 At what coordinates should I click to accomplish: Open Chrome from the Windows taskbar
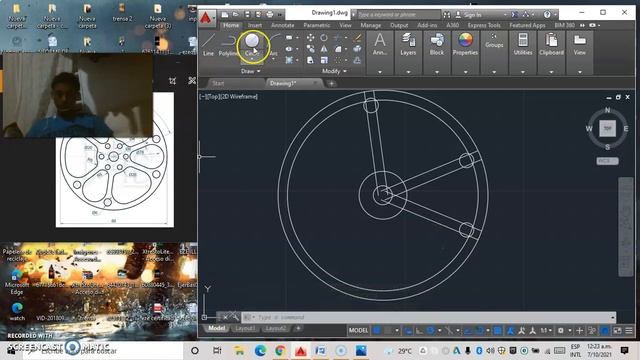(280, 351)
